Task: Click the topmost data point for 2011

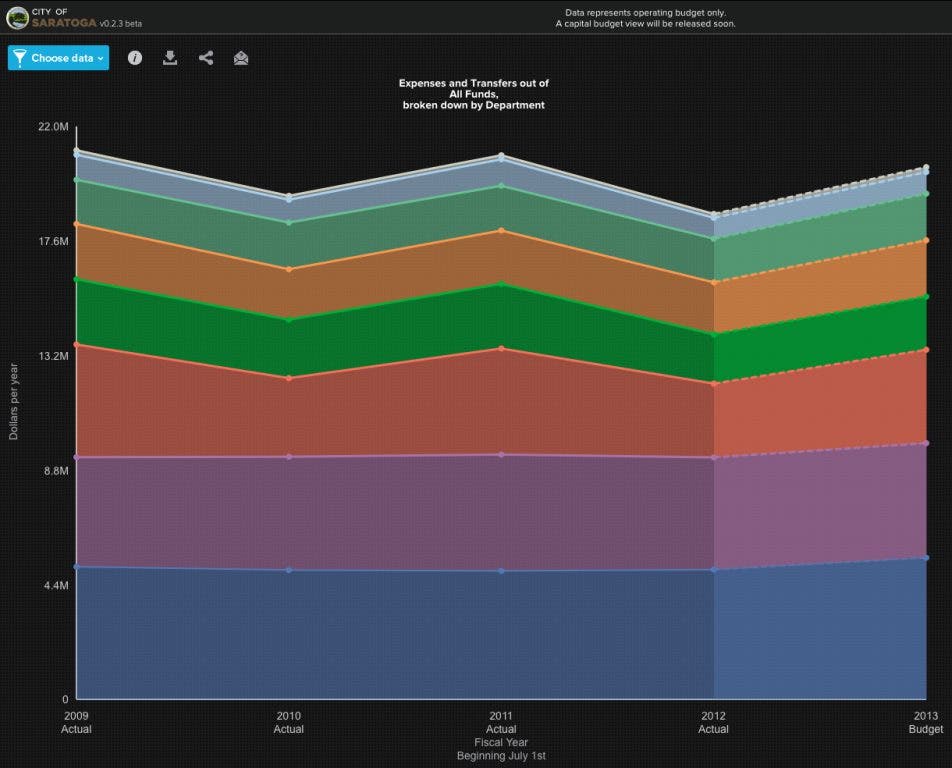Action: click(x=501, y=156)
